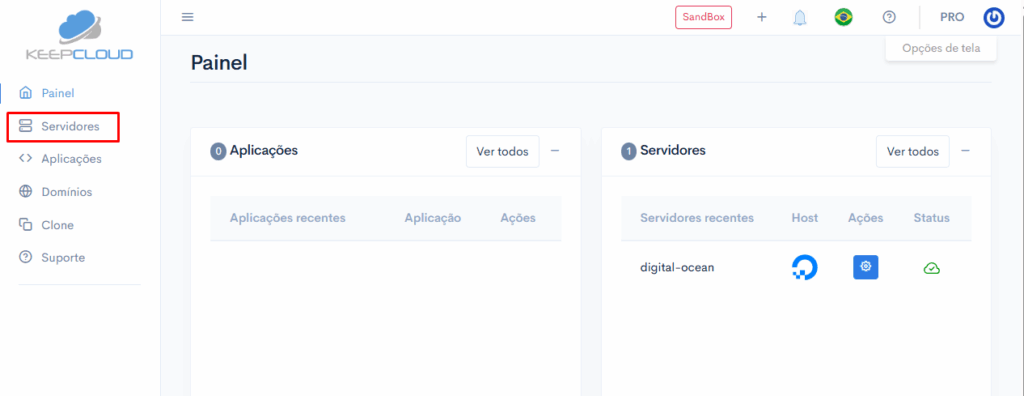The height and width of the screenshot is (396, 1024).
Task: Open Clone in the sidebar
Action: pos(57,225)
